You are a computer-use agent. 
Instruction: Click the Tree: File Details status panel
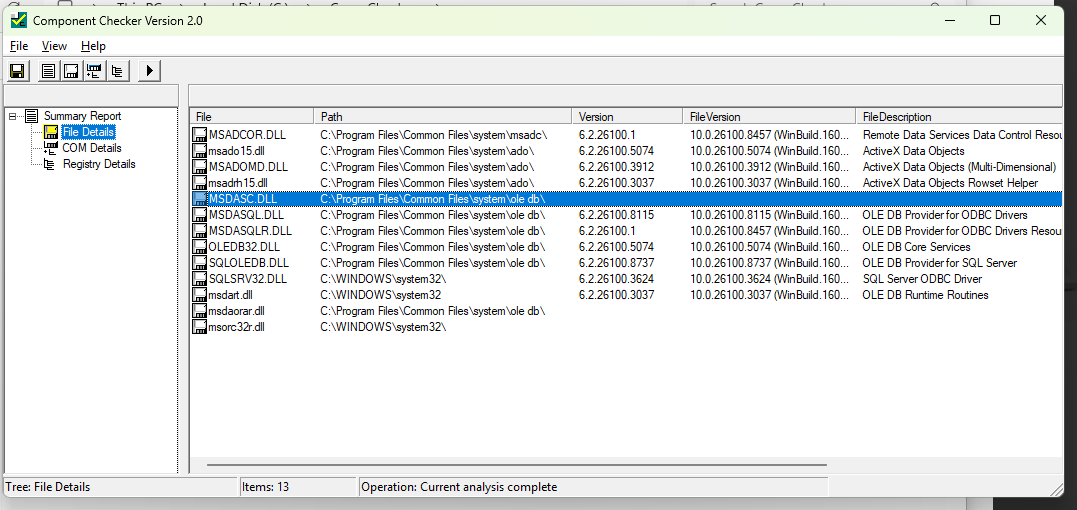click(x=120, y=487)
